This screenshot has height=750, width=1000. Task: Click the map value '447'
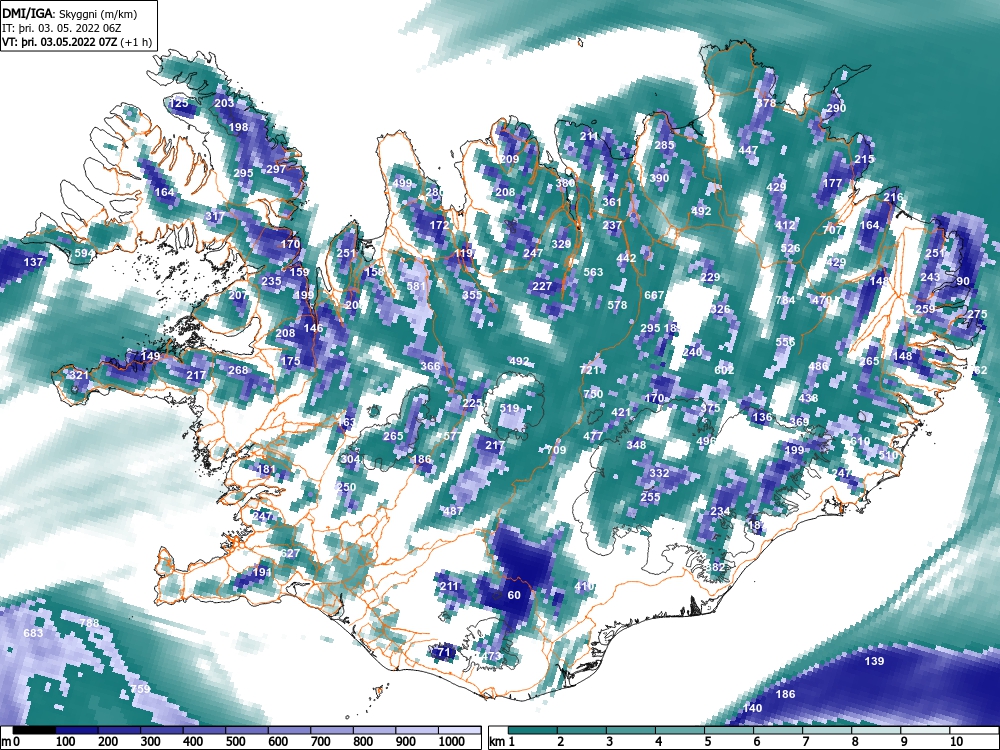[749, 150]
